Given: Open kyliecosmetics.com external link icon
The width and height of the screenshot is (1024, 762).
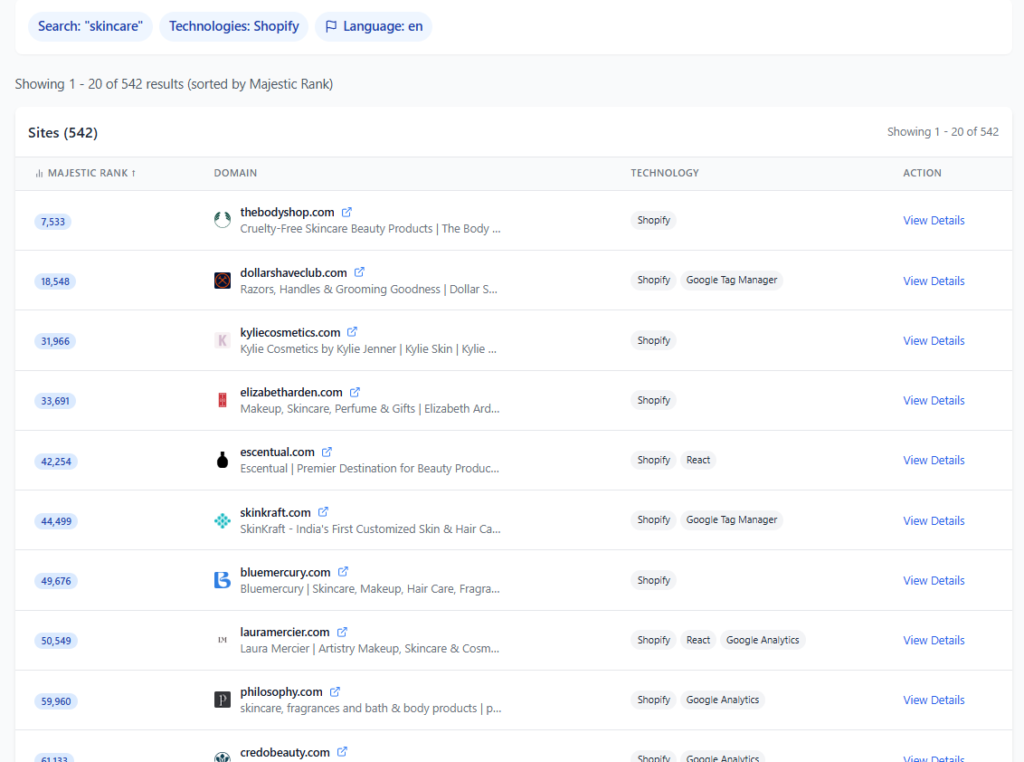Looking at the screenshot, I should pyautogui.click(x=353, y=332).
